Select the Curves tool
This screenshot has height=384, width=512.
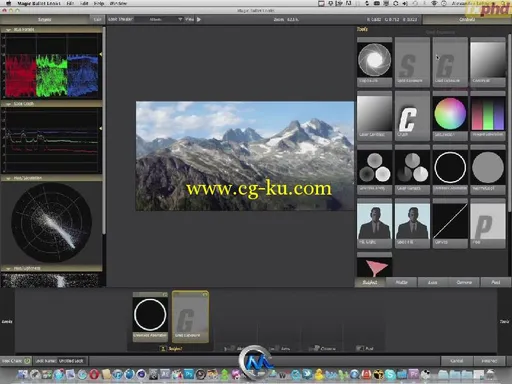[450, 223]
